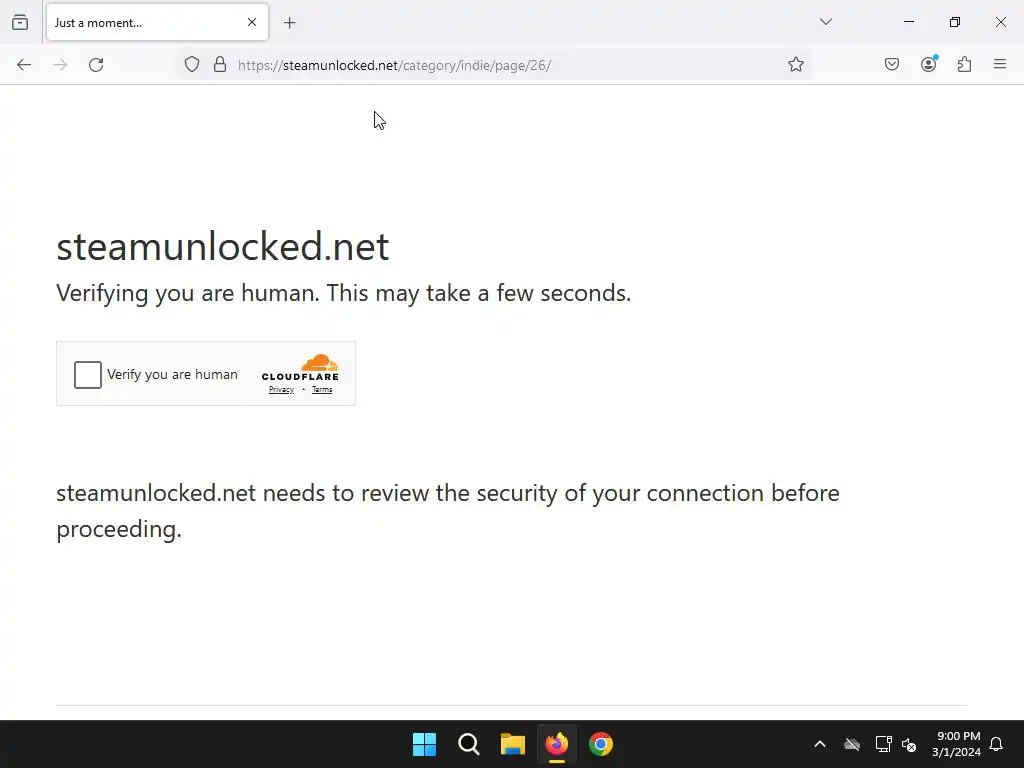Select the Just a moment tab
1024x768 pixels.
(140, 22)
